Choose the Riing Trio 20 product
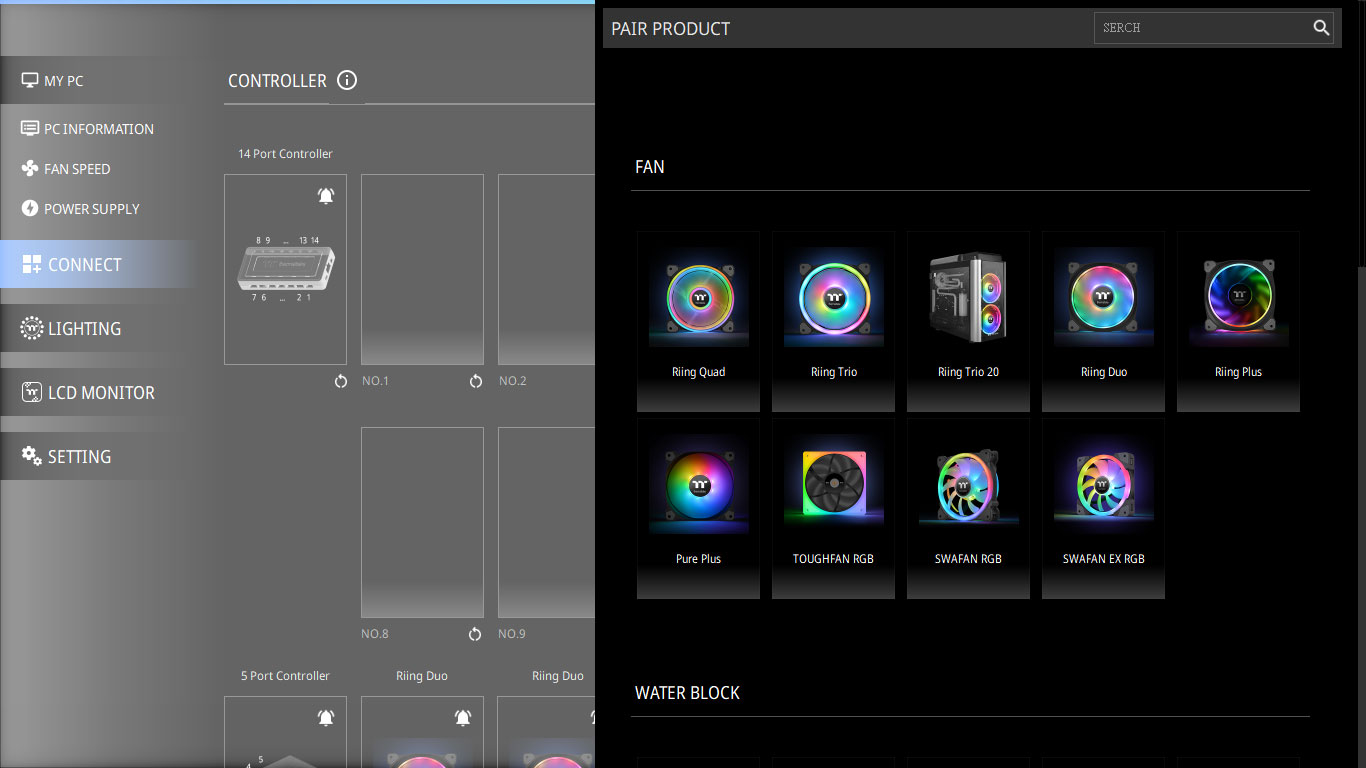 pos(968,320)
